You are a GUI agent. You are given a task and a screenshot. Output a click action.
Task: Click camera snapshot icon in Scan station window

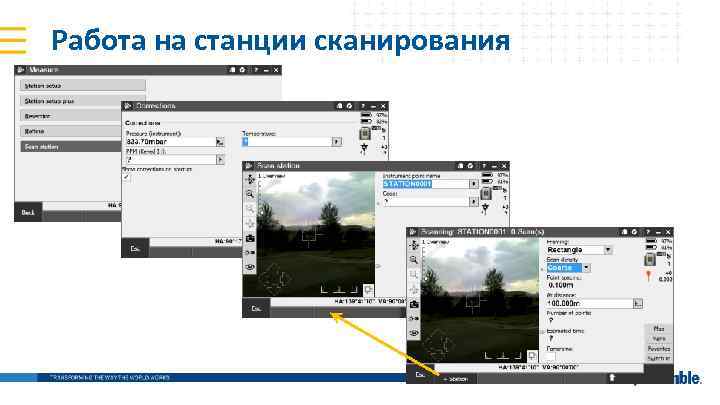pyautogui.click(x=250, y=238)
